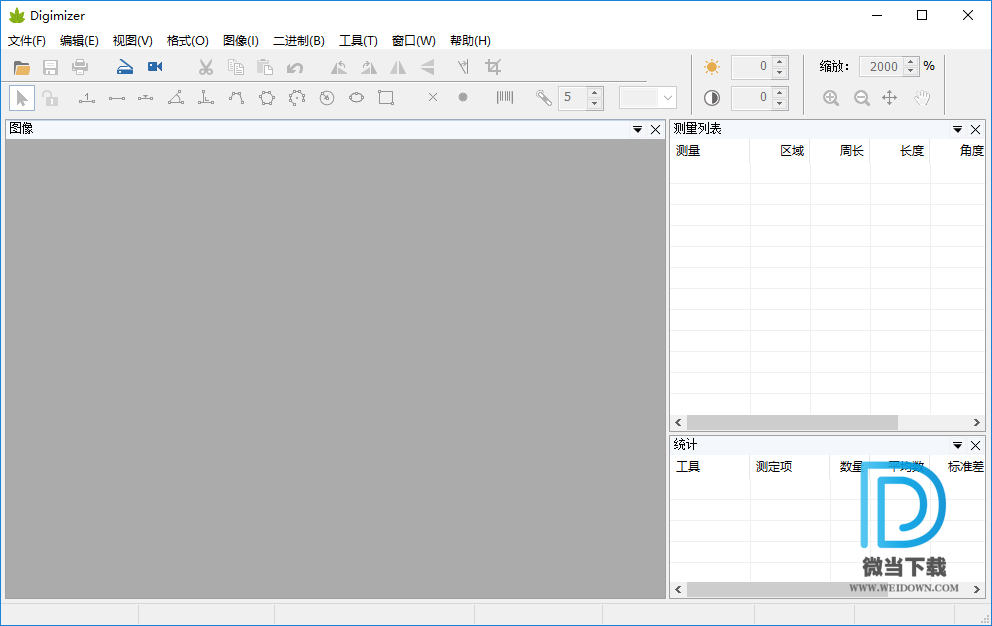This screenshot has width=992, height=626.
Task: Select the Hand pan tool
Action: tap(922, 97)
